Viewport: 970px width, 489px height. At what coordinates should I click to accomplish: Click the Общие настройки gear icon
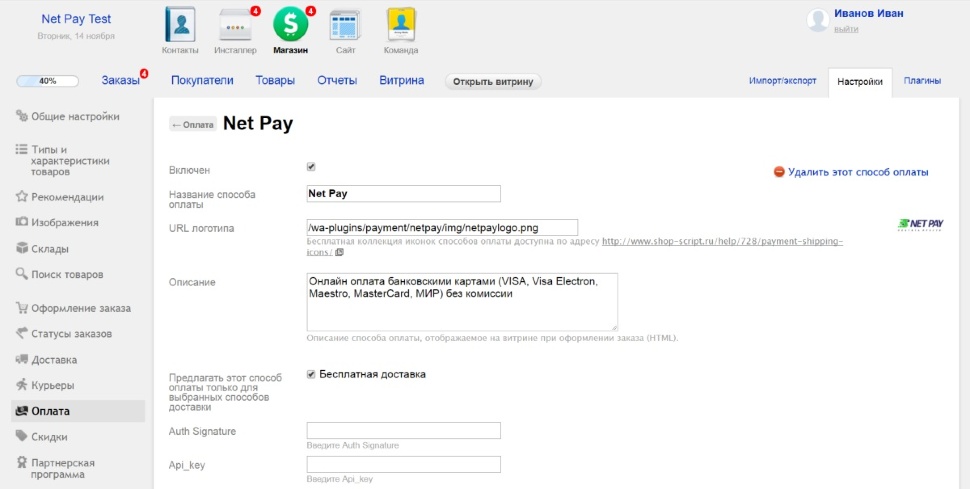point(22,116)
